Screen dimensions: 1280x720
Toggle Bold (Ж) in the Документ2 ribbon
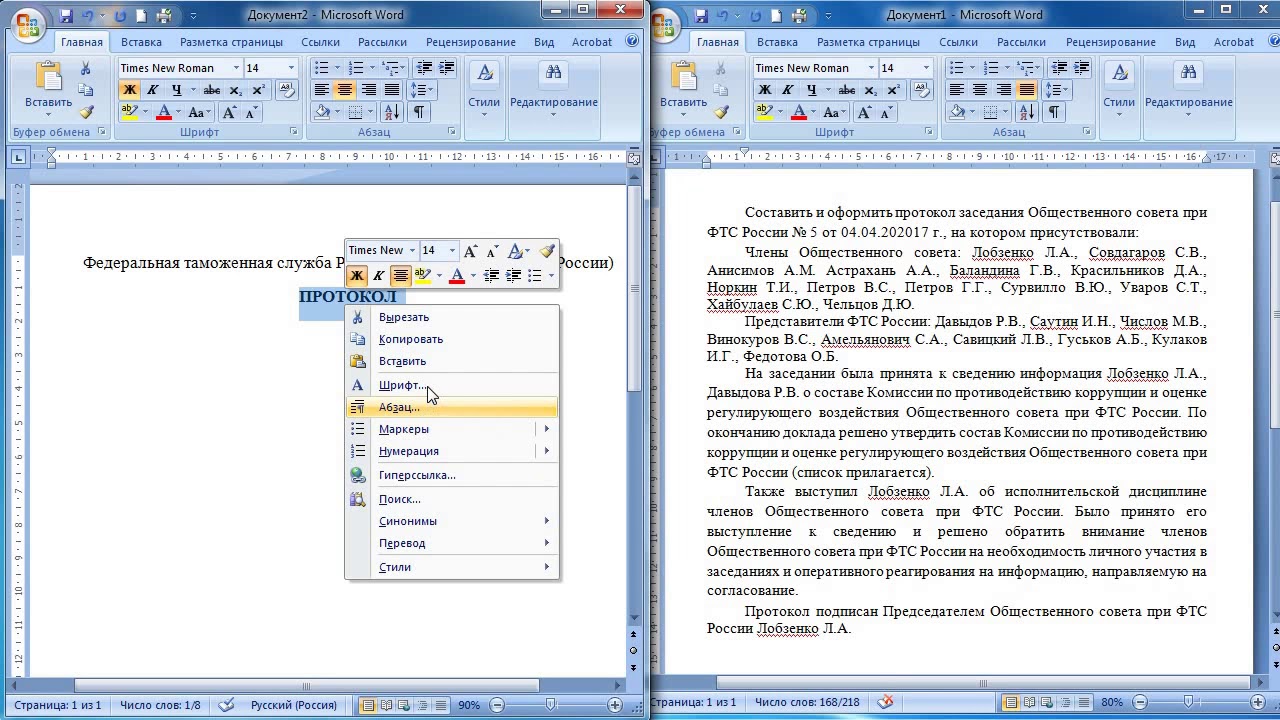coord(129,90)
